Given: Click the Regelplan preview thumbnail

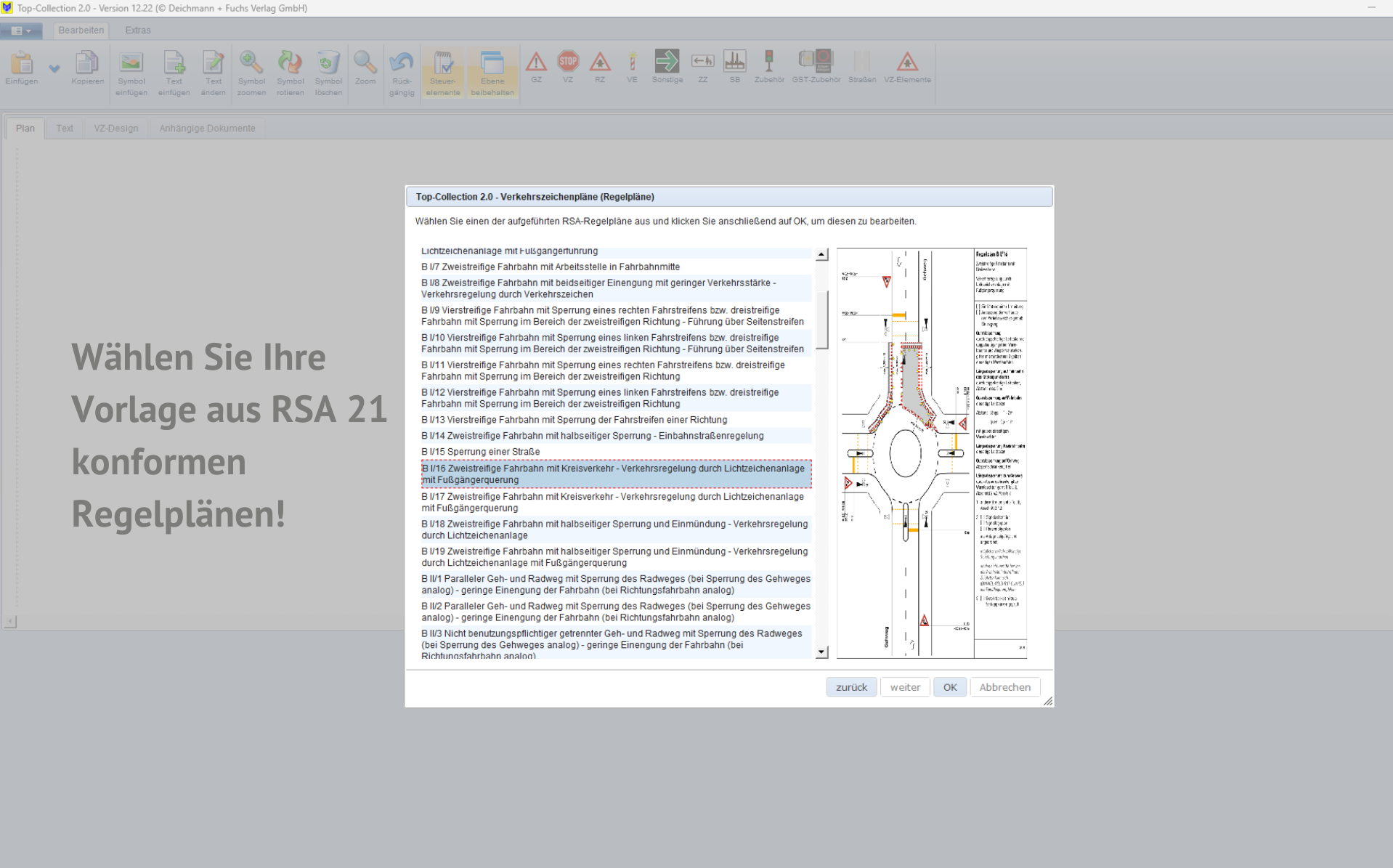Looking at the screenshot, I should pos(931,453).
